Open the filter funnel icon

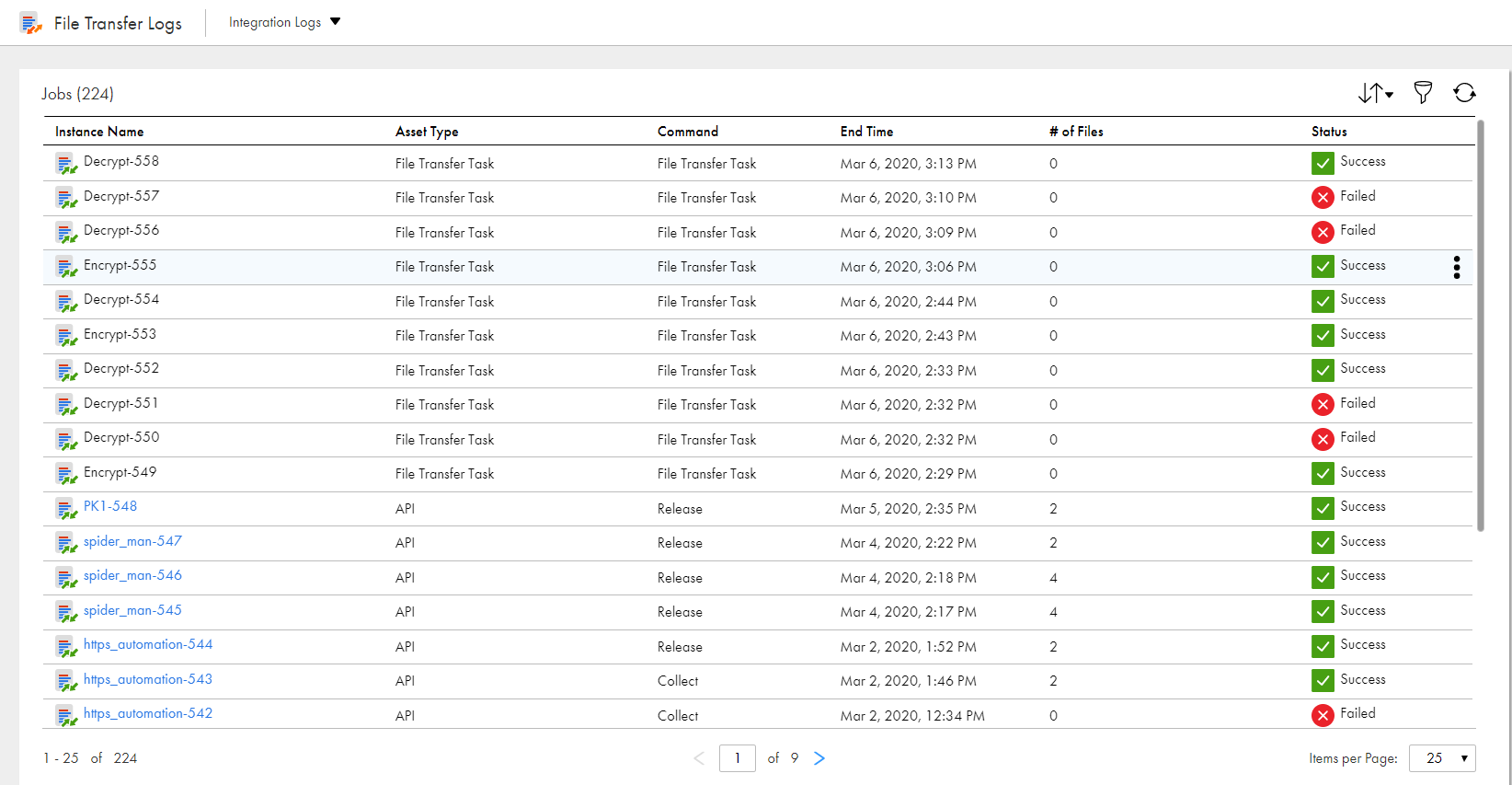click(1423, 92)
